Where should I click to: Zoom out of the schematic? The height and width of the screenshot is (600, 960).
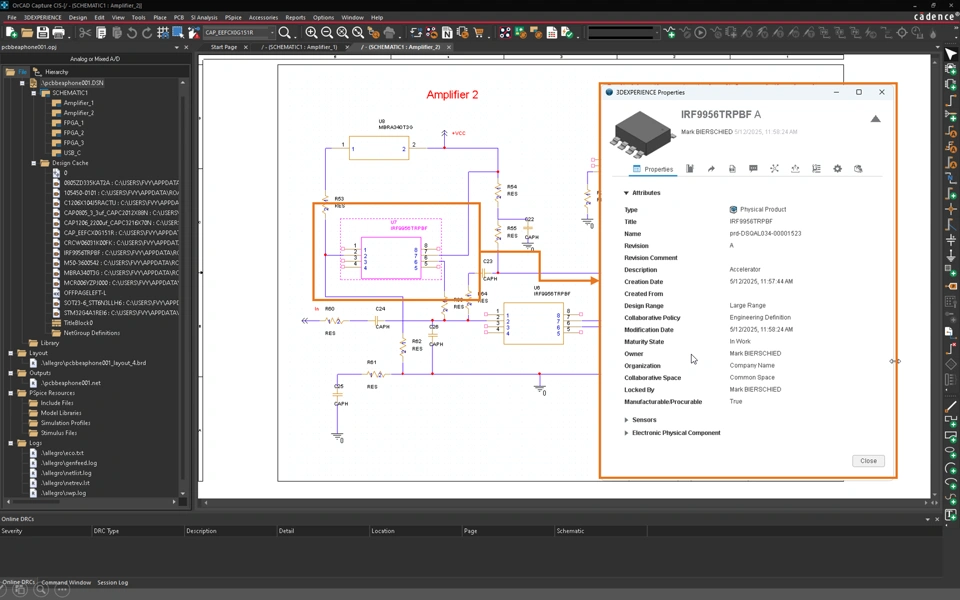[327, 32]
